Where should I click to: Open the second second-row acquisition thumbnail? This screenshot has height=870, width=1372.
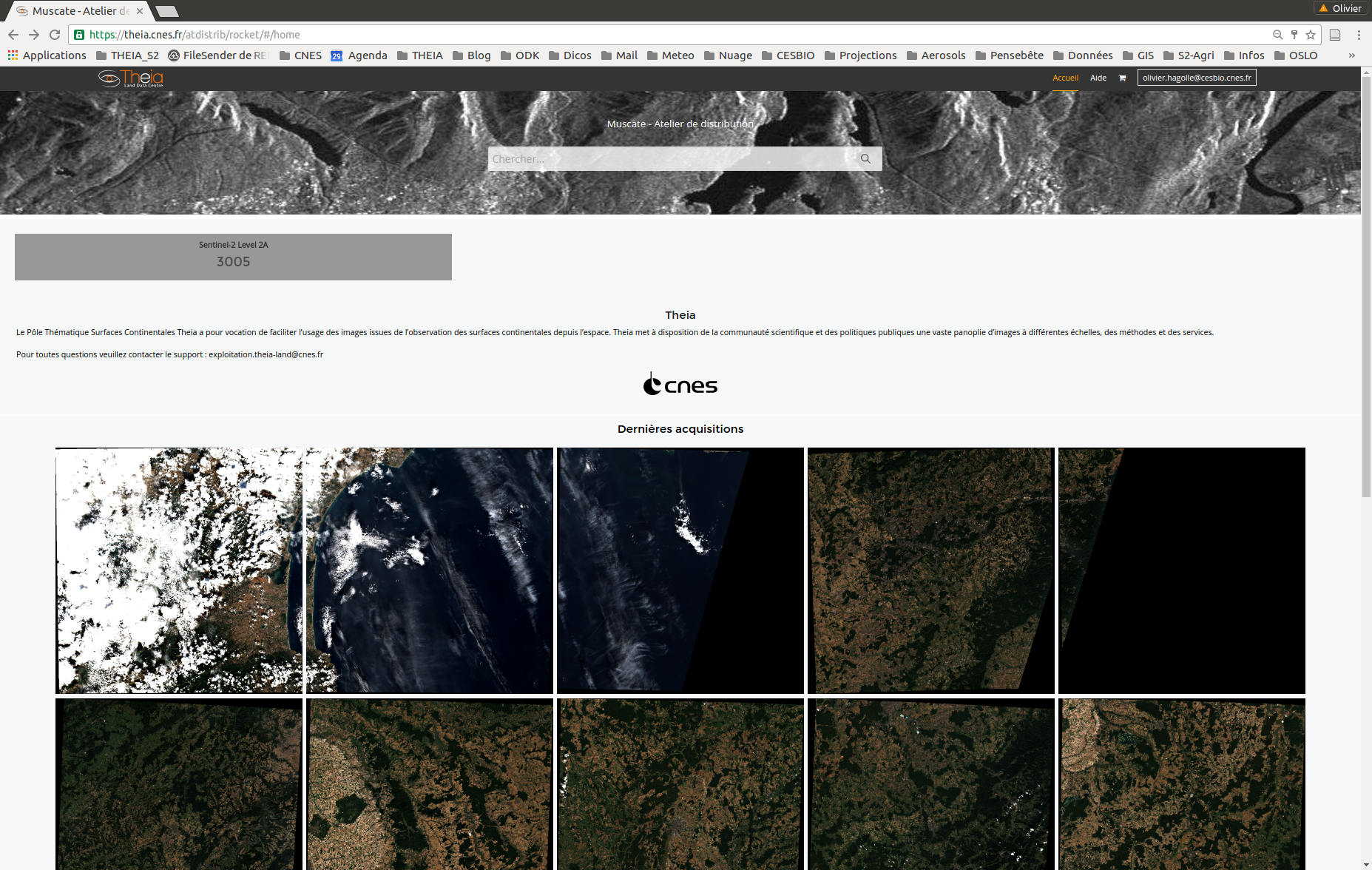430,784
